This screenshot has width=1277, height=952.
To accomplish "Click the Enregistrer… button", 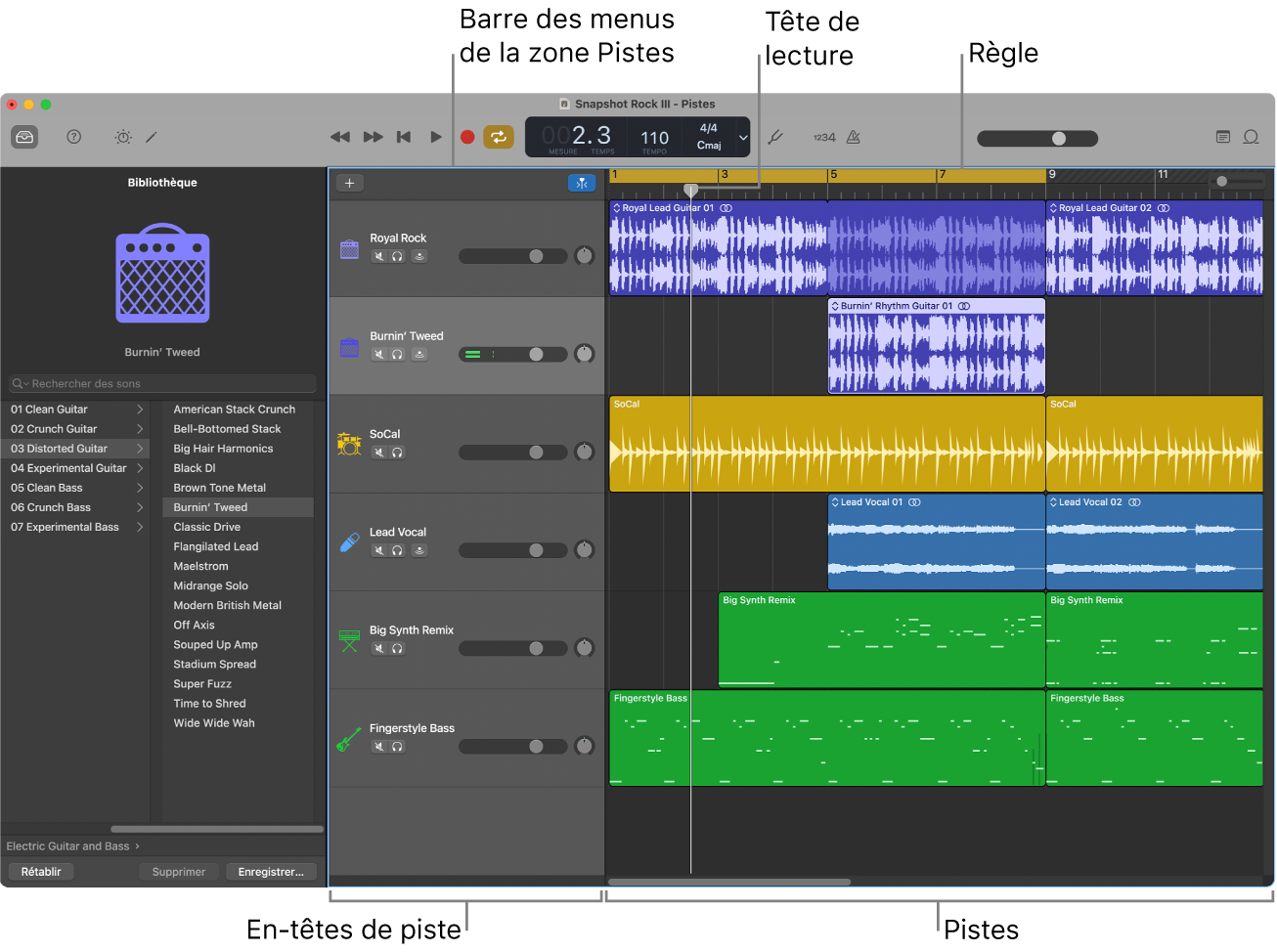I will [271, 872].
